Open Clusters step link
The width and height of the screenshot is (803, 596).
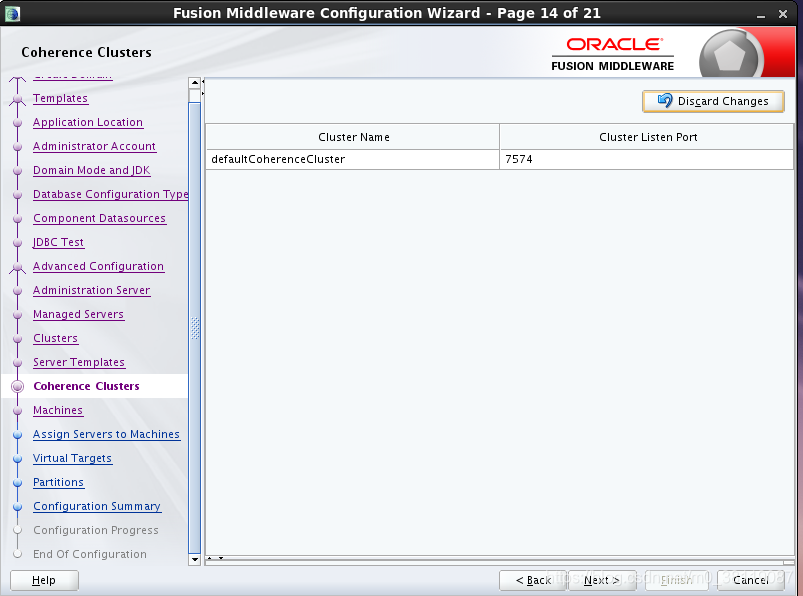pos(55,338)
